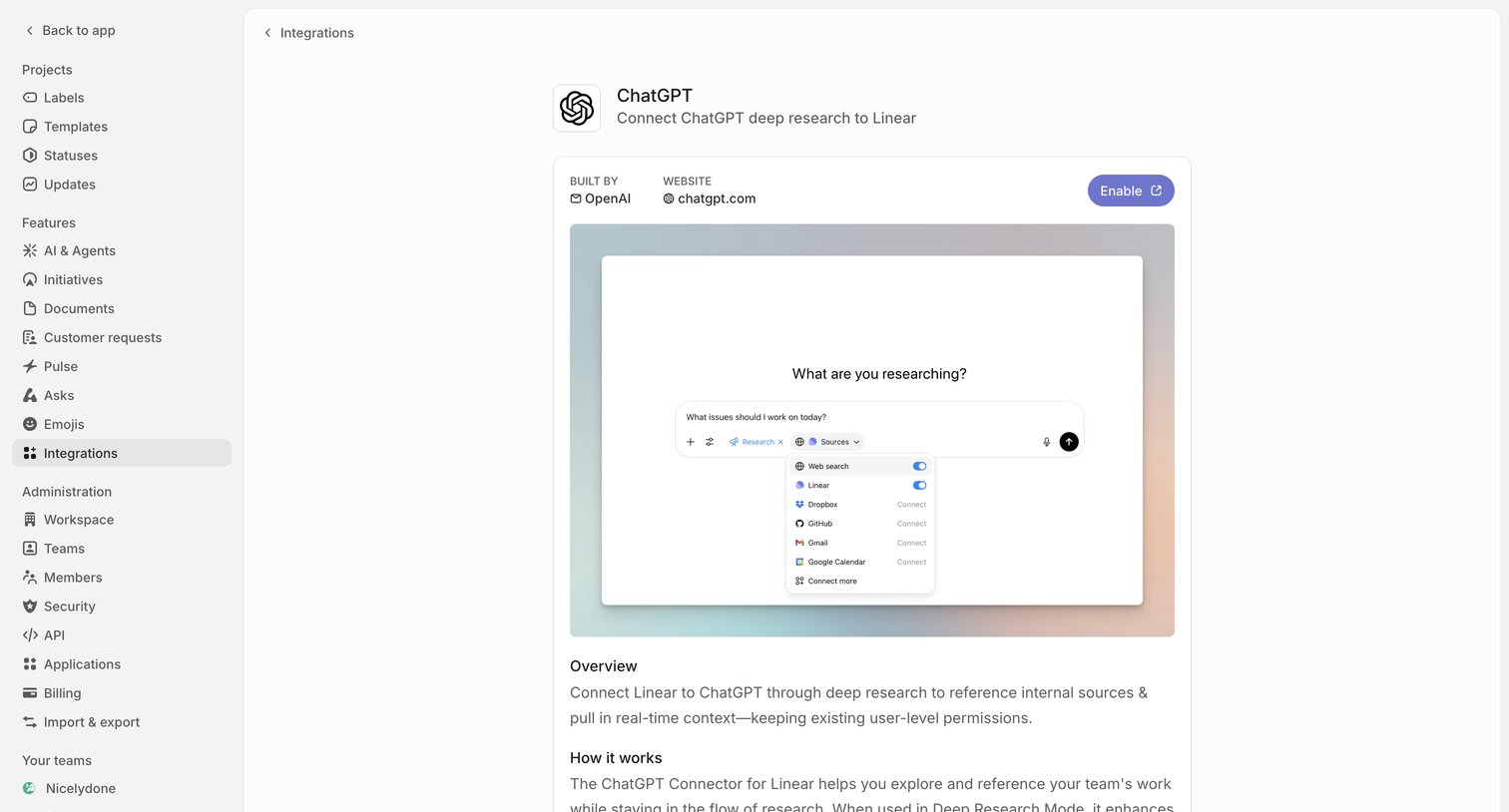The image size is (1509, 812).
Task: Click the Overview heading
Action: pyautogui.click(x=604, y=666)
